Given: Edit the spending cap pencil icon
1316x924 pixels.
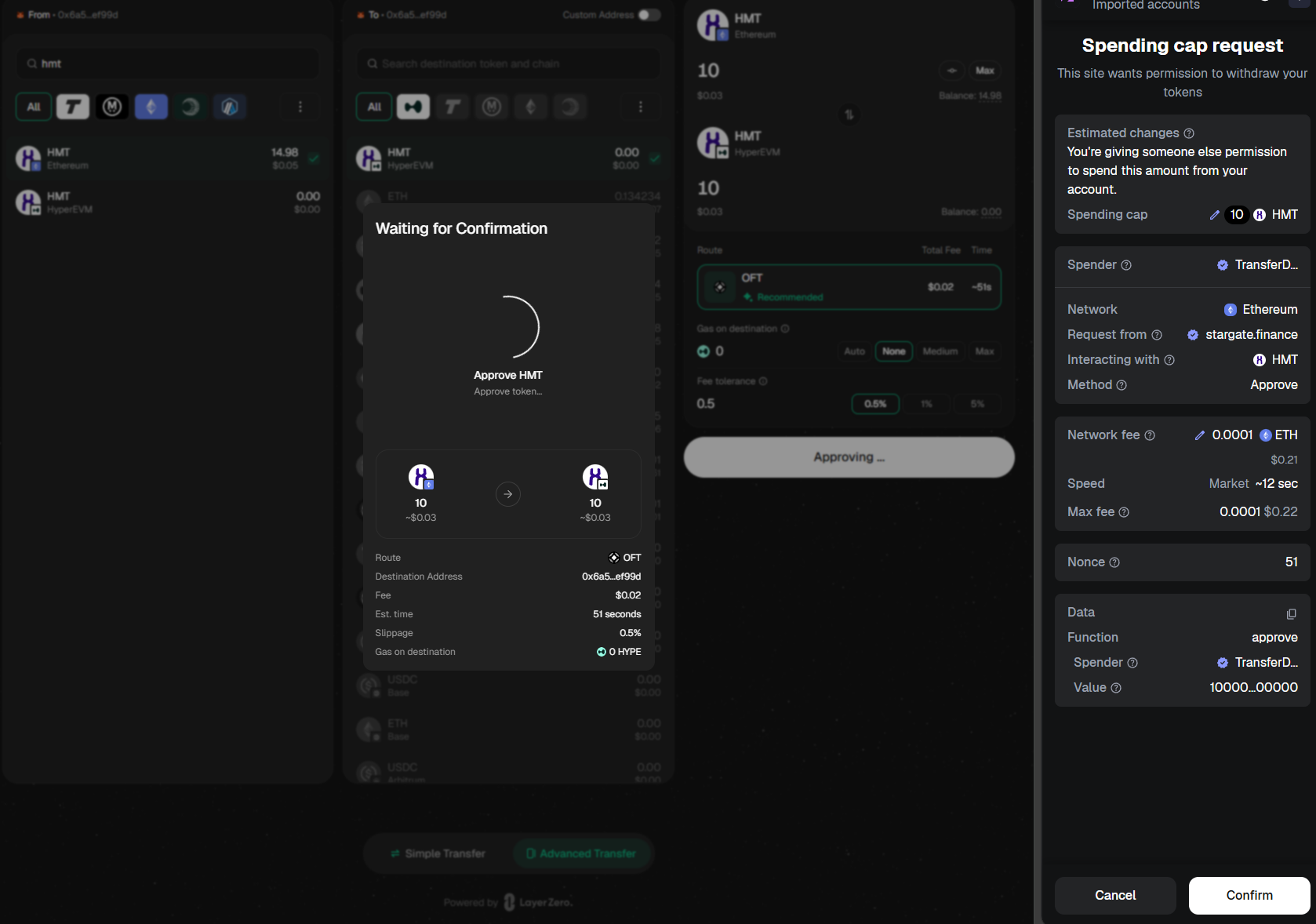Looking at the screenshot, I should click(1214, 215).
